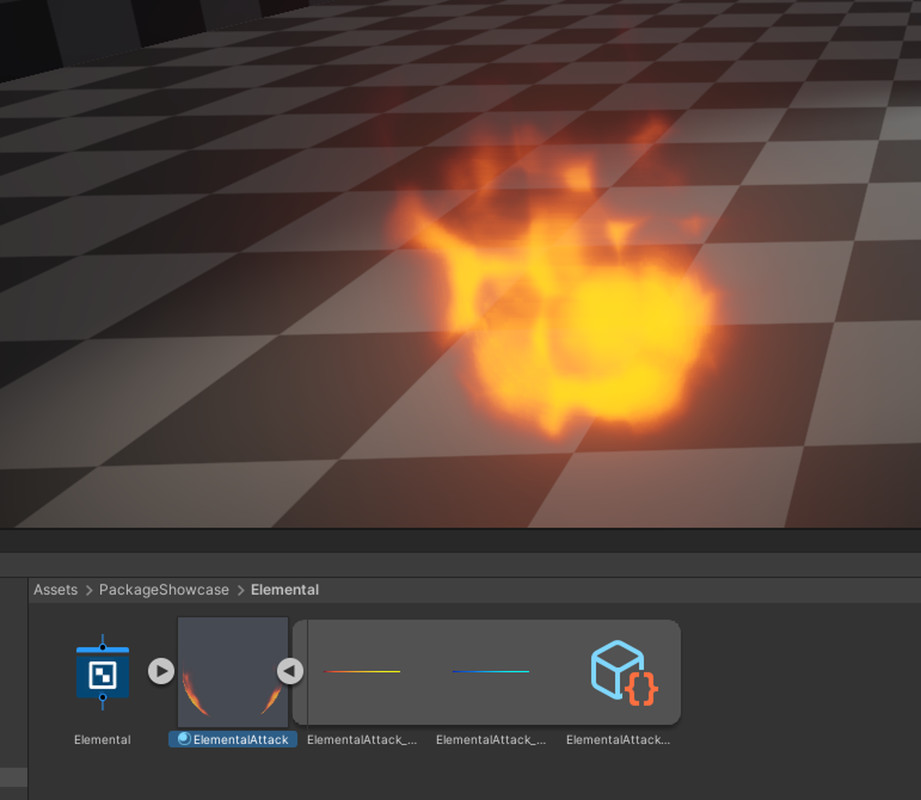Open the Assets breadcrumb folder
This screenshot has height=800, width=921.
tap(55, 590)
